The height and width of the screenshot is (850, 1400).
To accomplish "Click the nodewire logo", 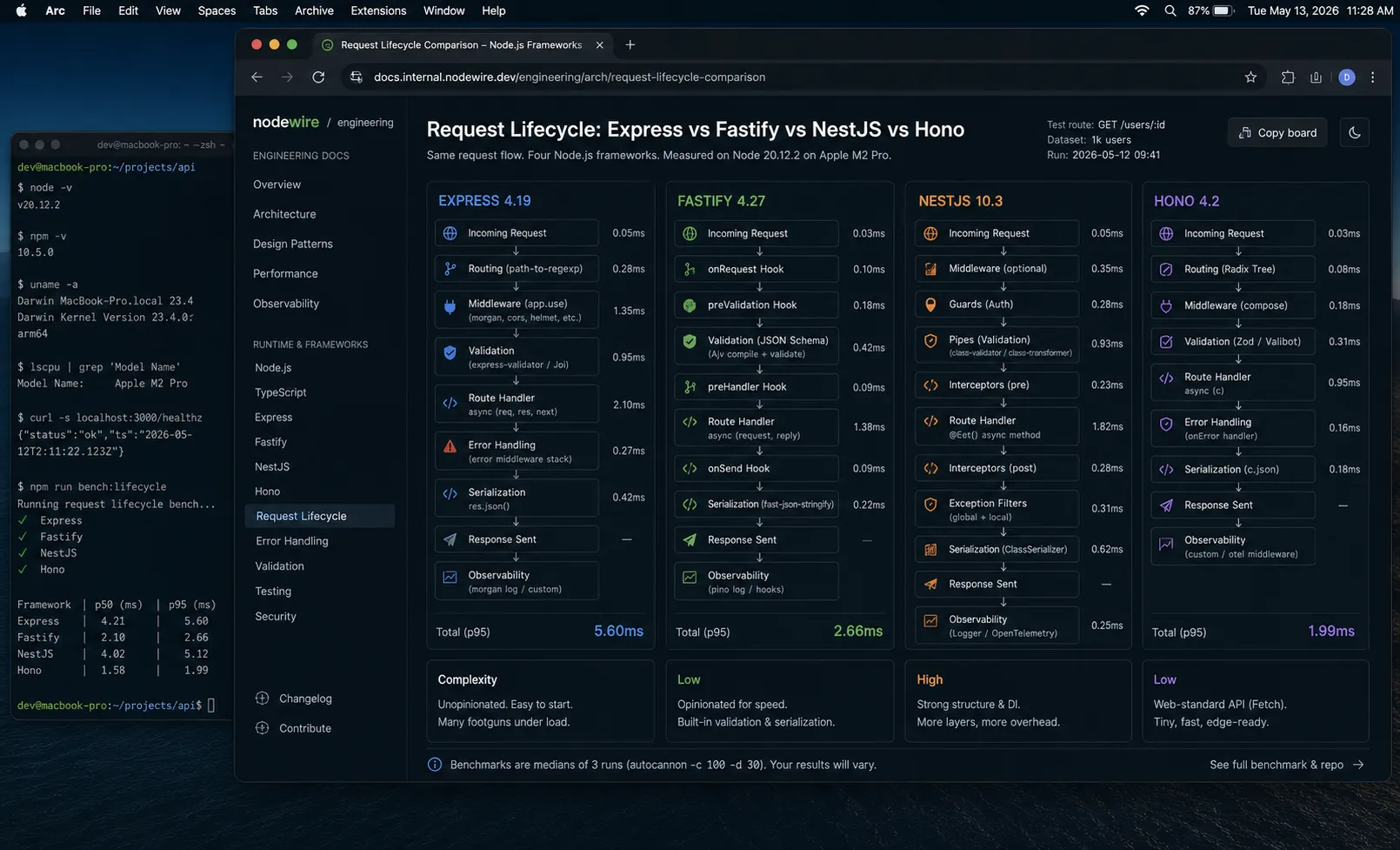I will 286,122.
